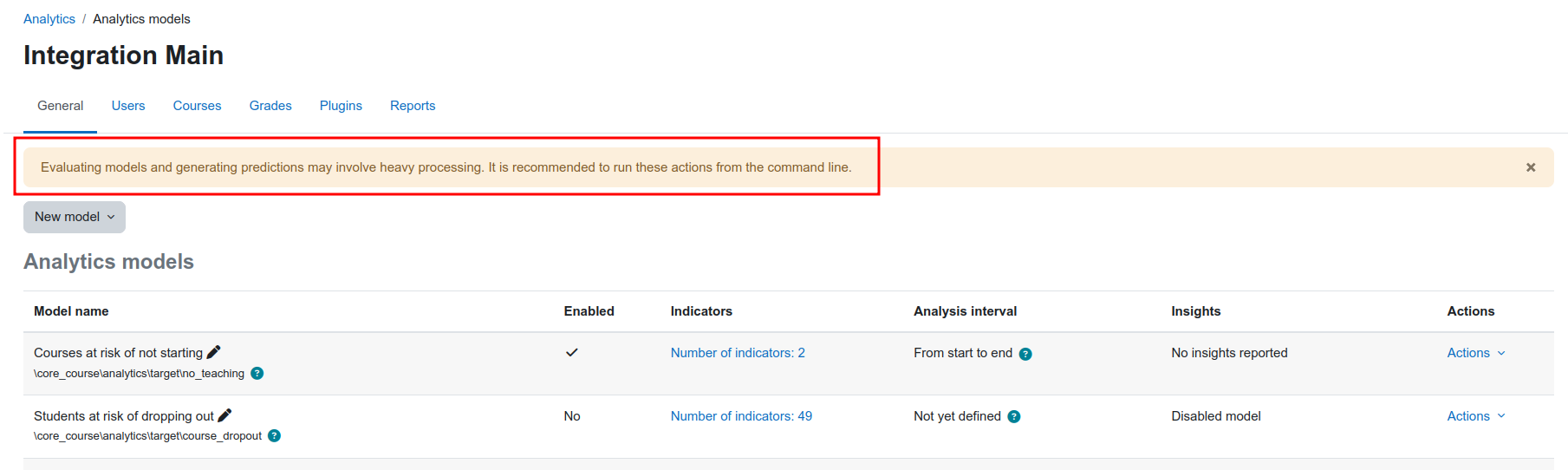Image resolution: width=1568 pixels, height=470 pixels.
Task: Click the enabled checkmark for not starting model
Action: point(572,353)
